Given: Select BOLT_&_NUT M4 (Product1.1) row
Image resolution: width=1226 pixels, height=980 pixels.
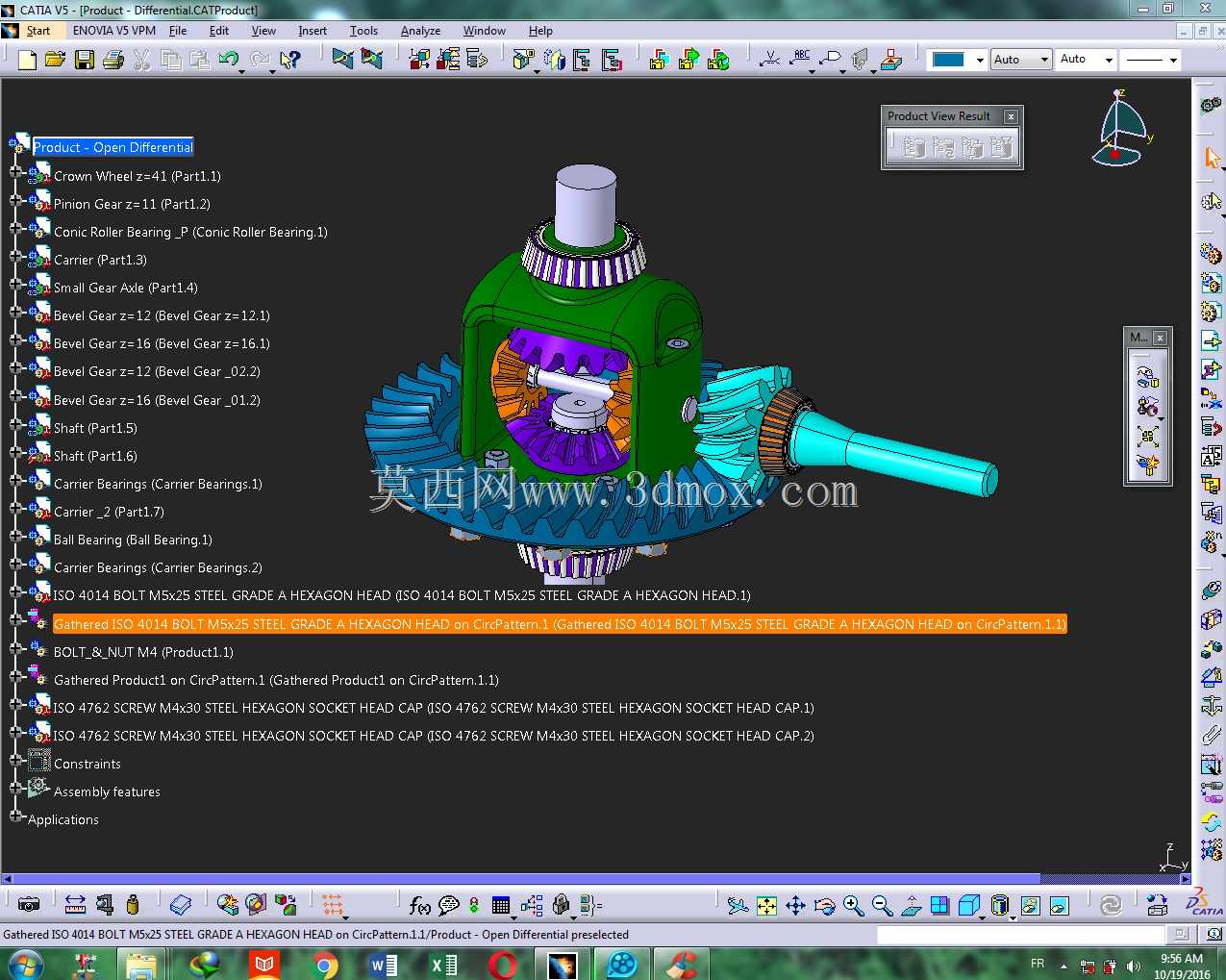Looking at the screenshot, I should [143, 652].
